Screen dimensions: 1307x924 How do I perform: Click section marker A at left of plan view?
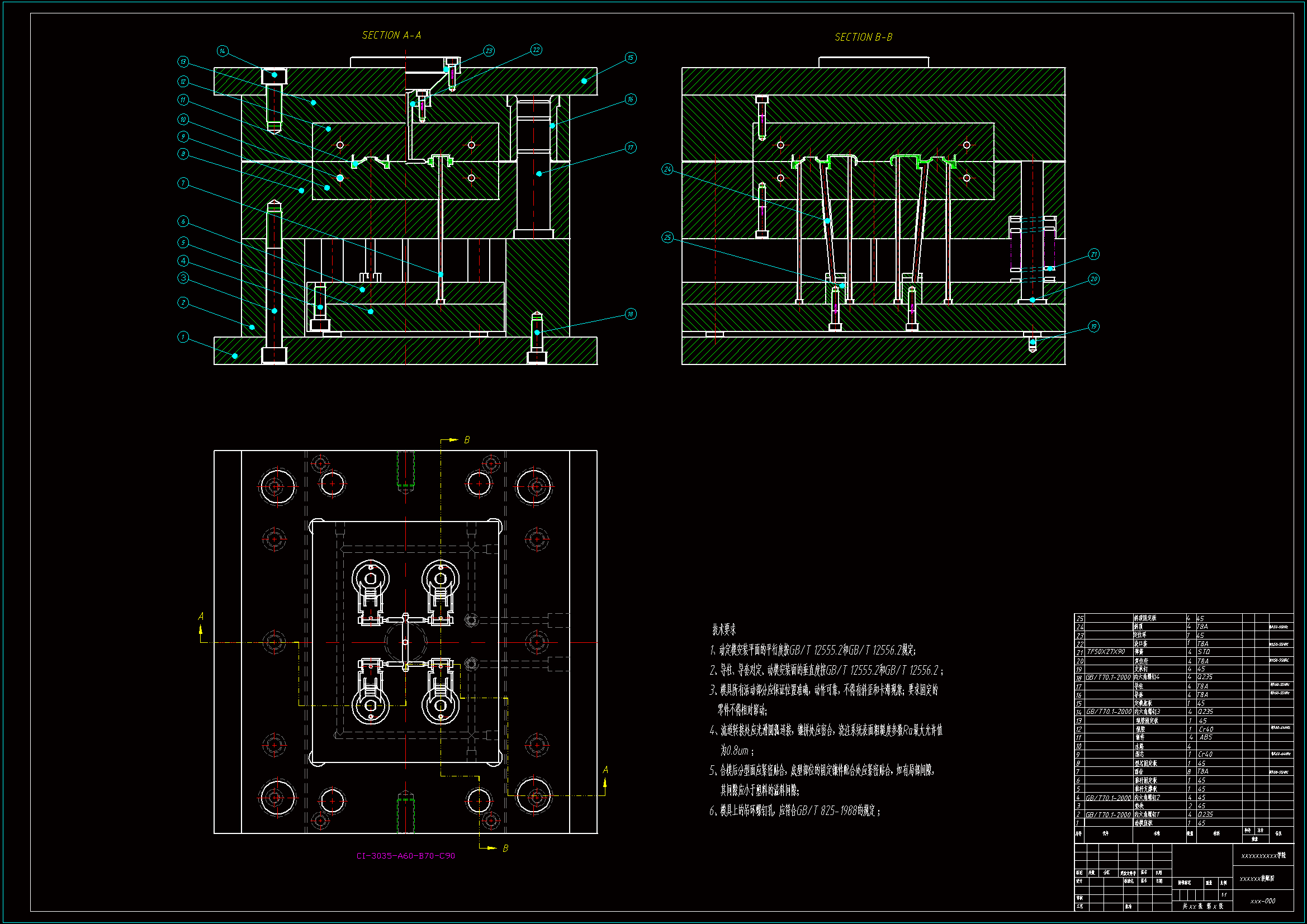click(x=200, y=617)
